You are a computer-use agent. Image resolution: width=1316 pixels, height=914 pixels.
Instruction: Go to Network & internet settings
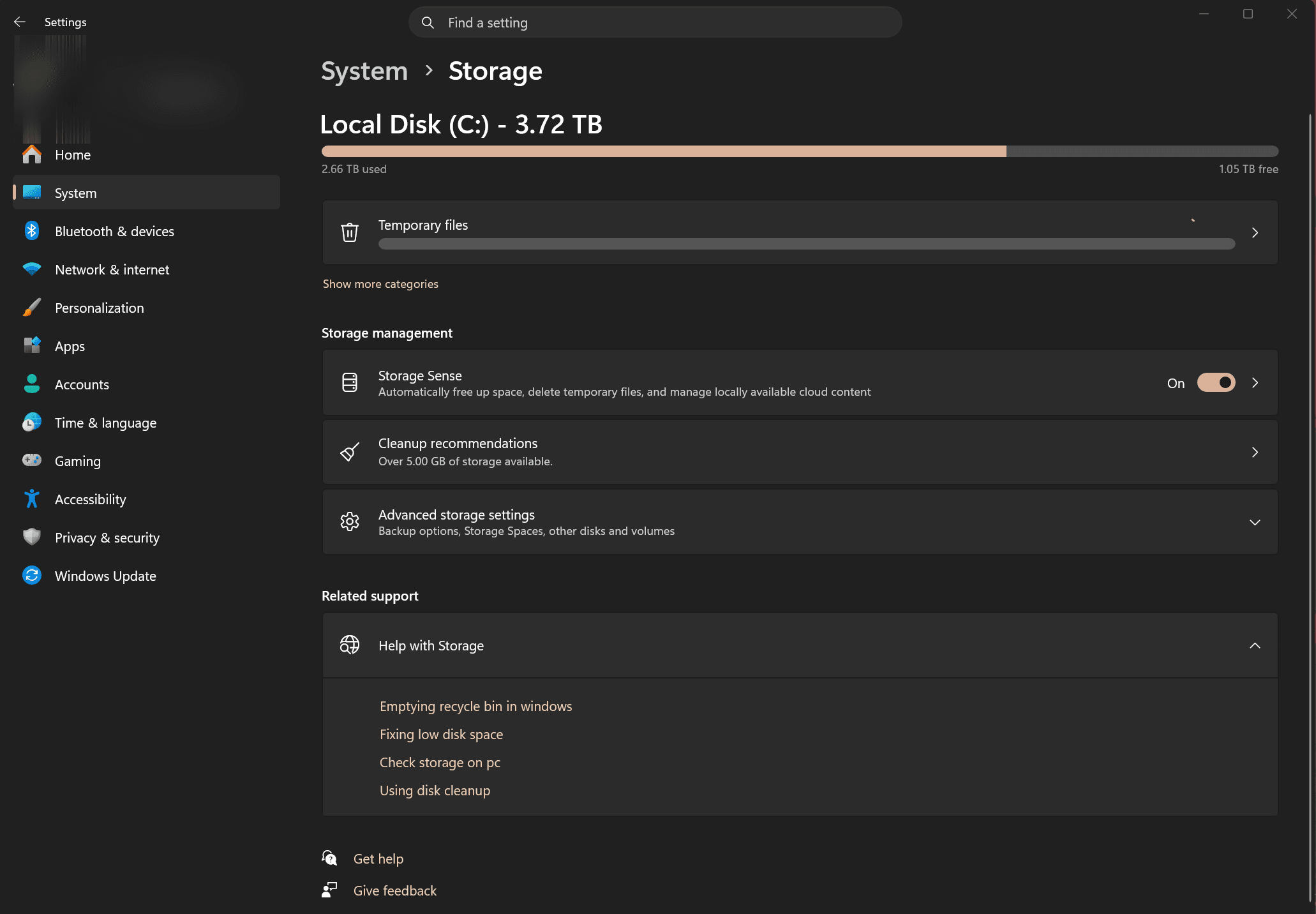(112, 269)
